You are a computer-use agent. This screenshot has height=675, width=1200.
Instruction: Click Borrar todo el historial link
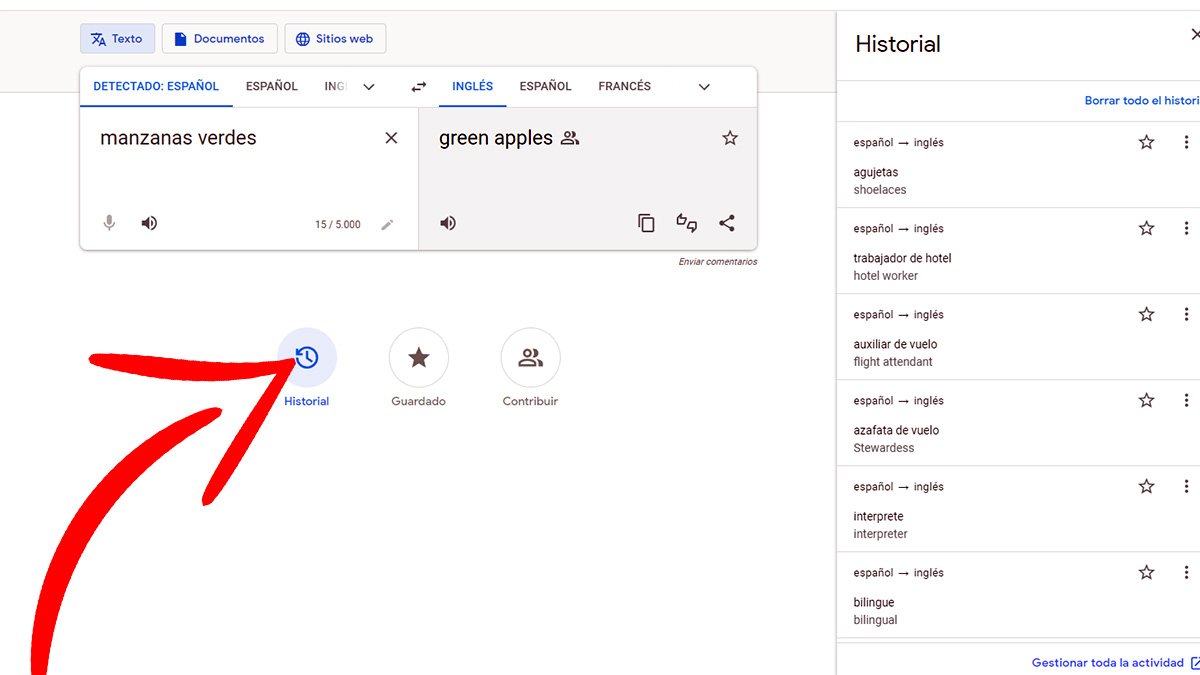(x=1141, y=101)
